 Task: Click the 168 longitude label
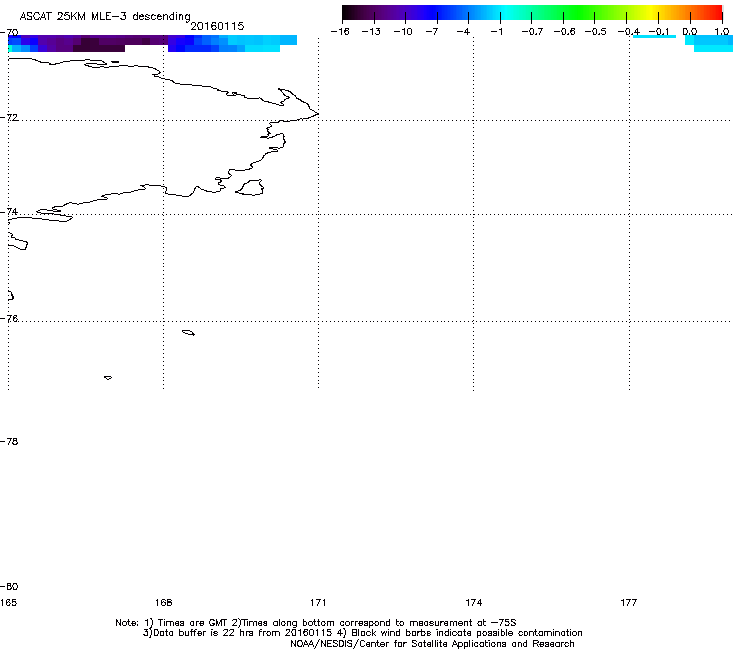[163, 603]
